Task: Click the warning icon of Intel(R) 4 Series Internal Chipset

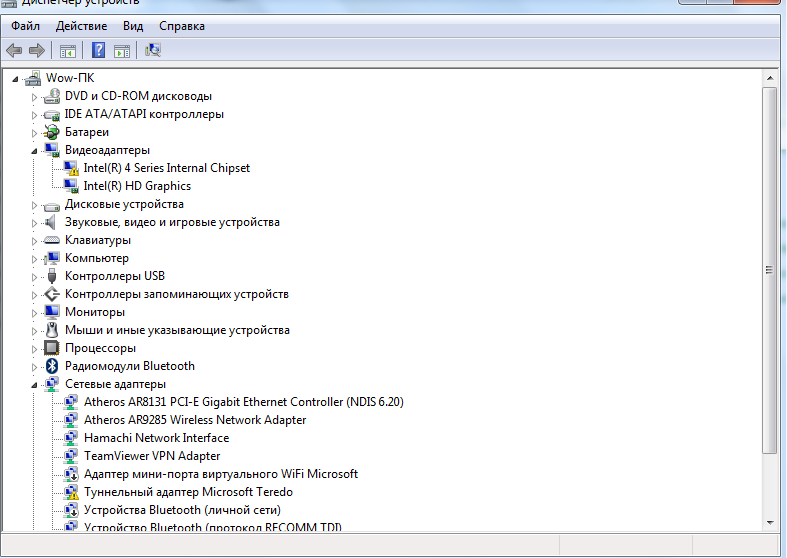Action: pyautogui.click(x=71, y=168)
